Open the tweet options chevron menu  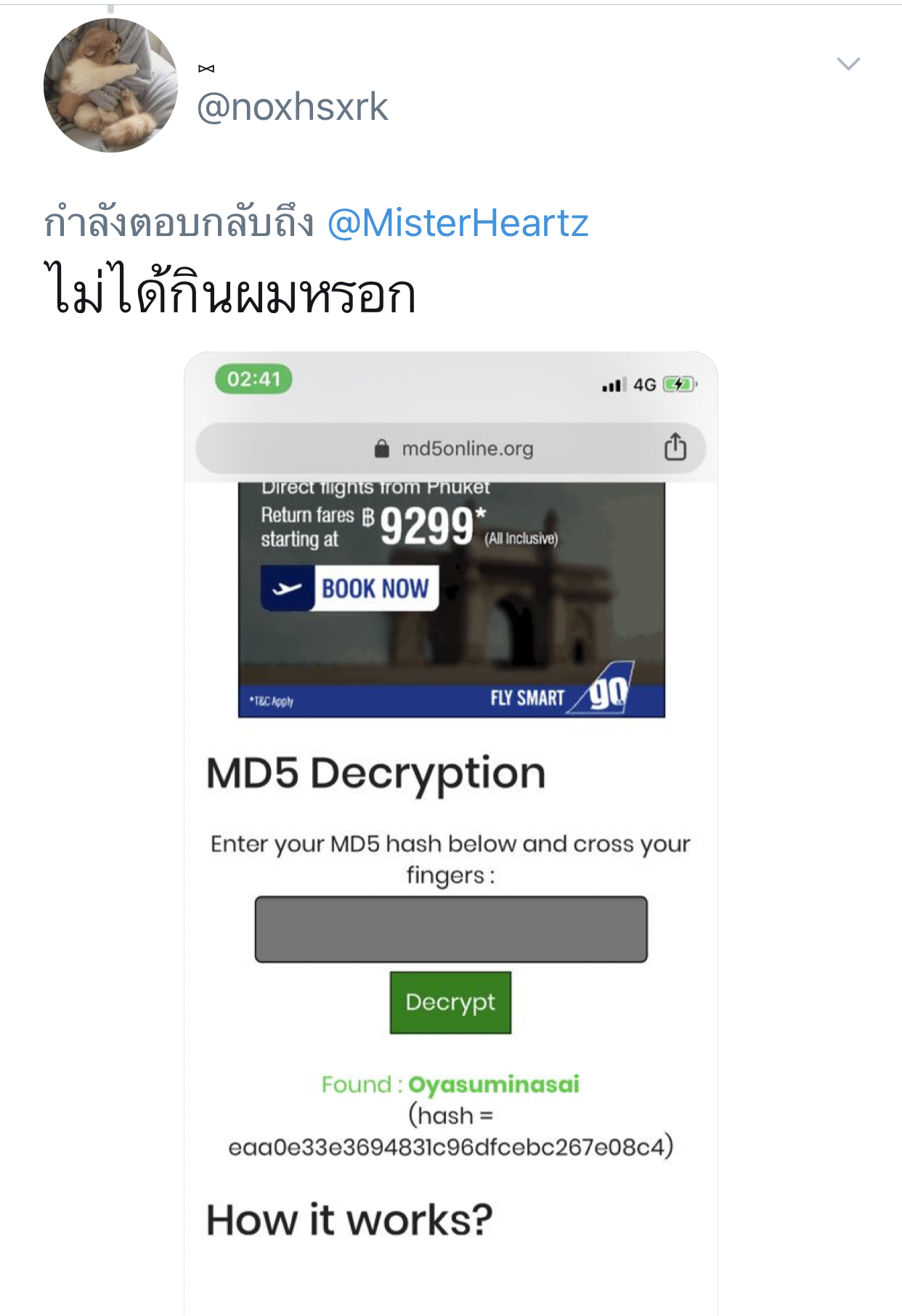848,64
